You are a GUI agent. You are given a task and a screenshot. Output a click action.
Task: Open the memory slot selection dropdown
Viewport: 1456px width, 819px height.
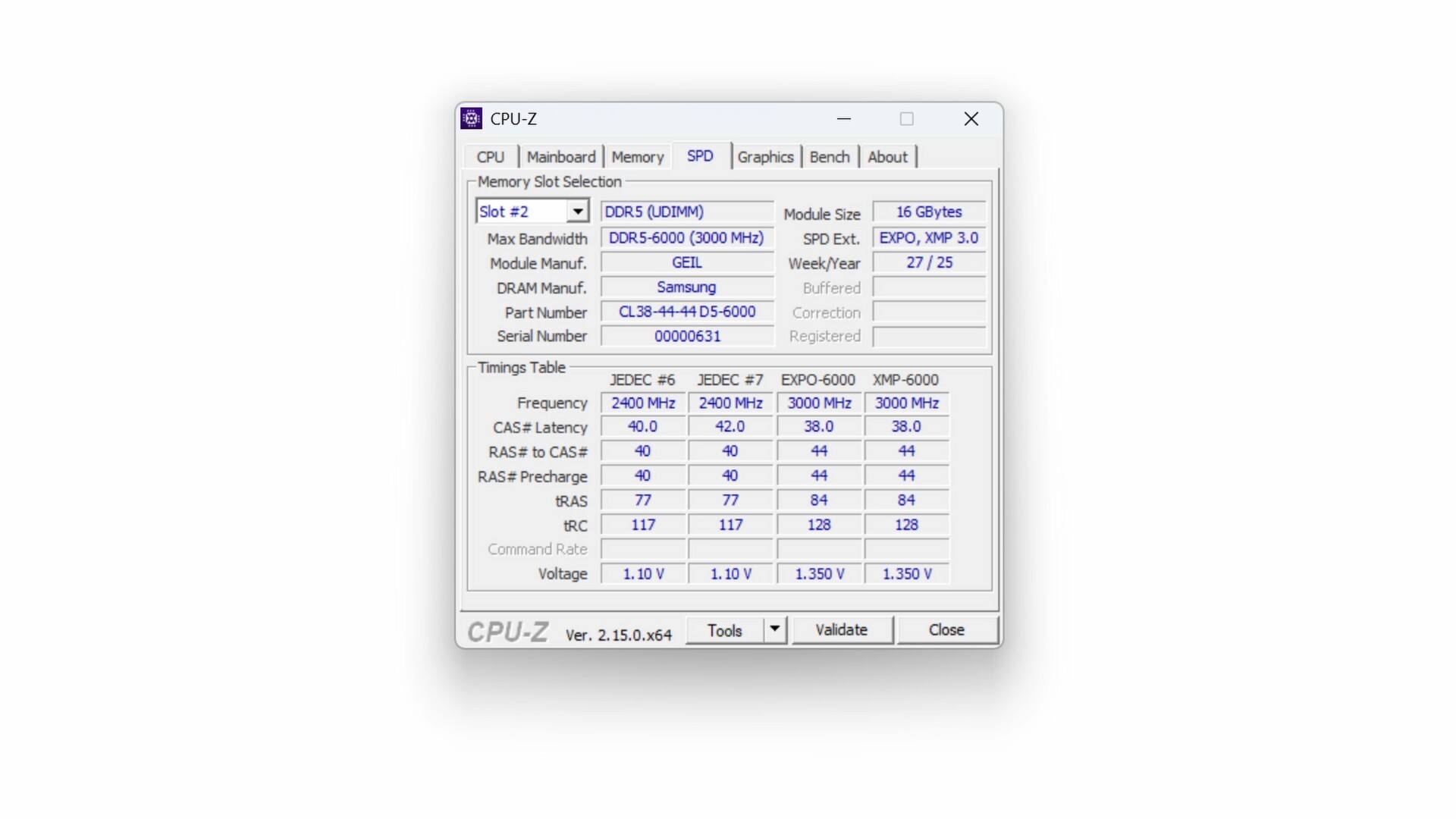click(577, 211)
